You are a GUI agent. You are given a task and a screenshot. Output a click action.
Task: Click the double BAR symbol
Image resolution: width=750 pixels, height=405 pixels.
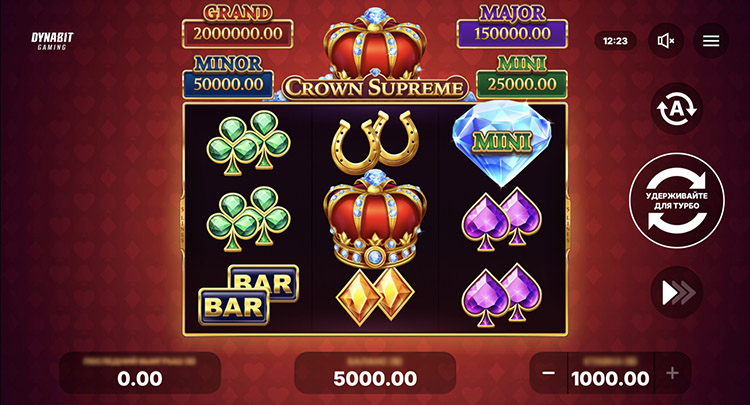(249, 295)
